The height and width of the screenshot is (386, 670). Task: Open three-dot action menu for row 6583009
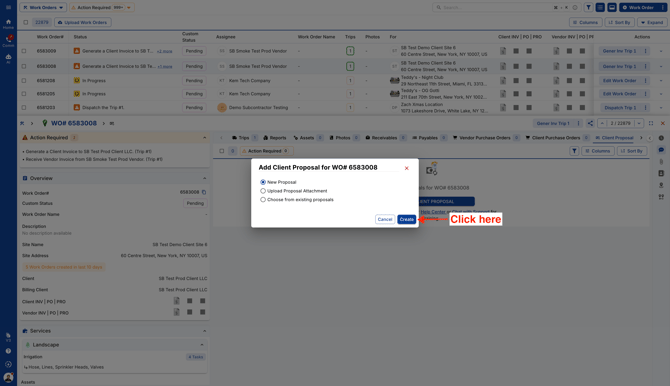646,51
